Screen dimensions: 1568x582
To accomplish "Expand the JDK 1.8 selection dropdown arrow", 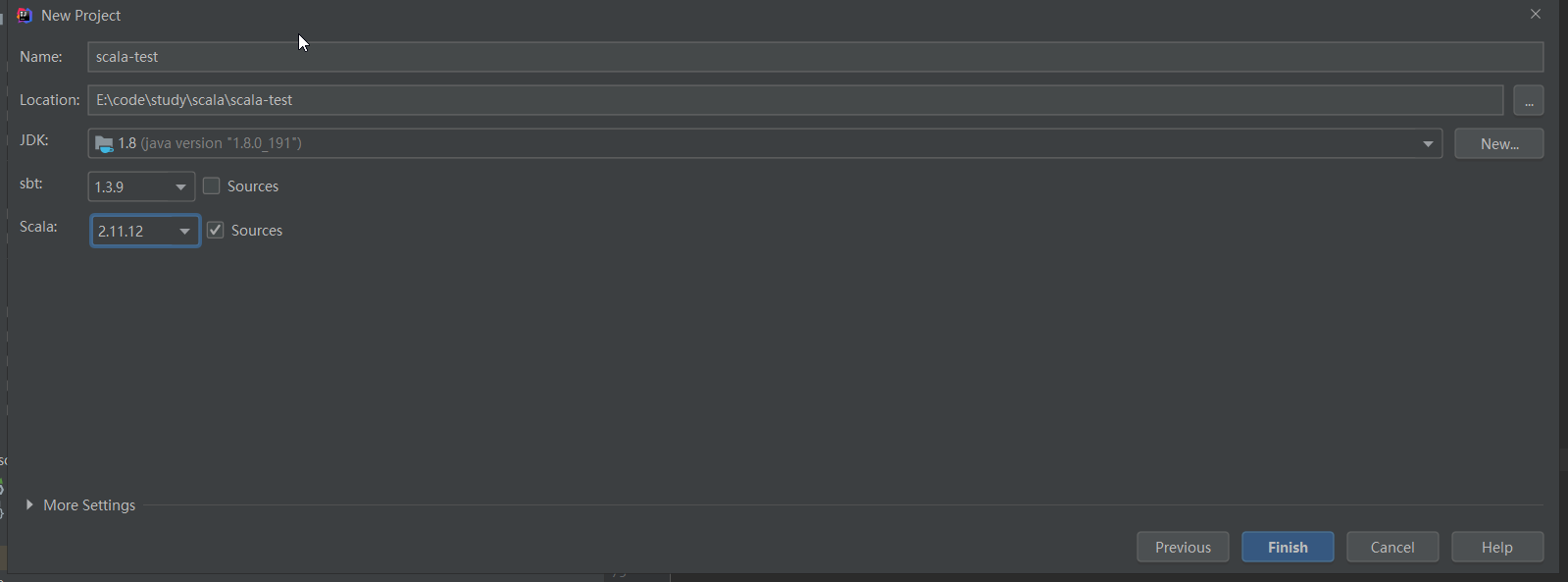I will pos(1428,143).
